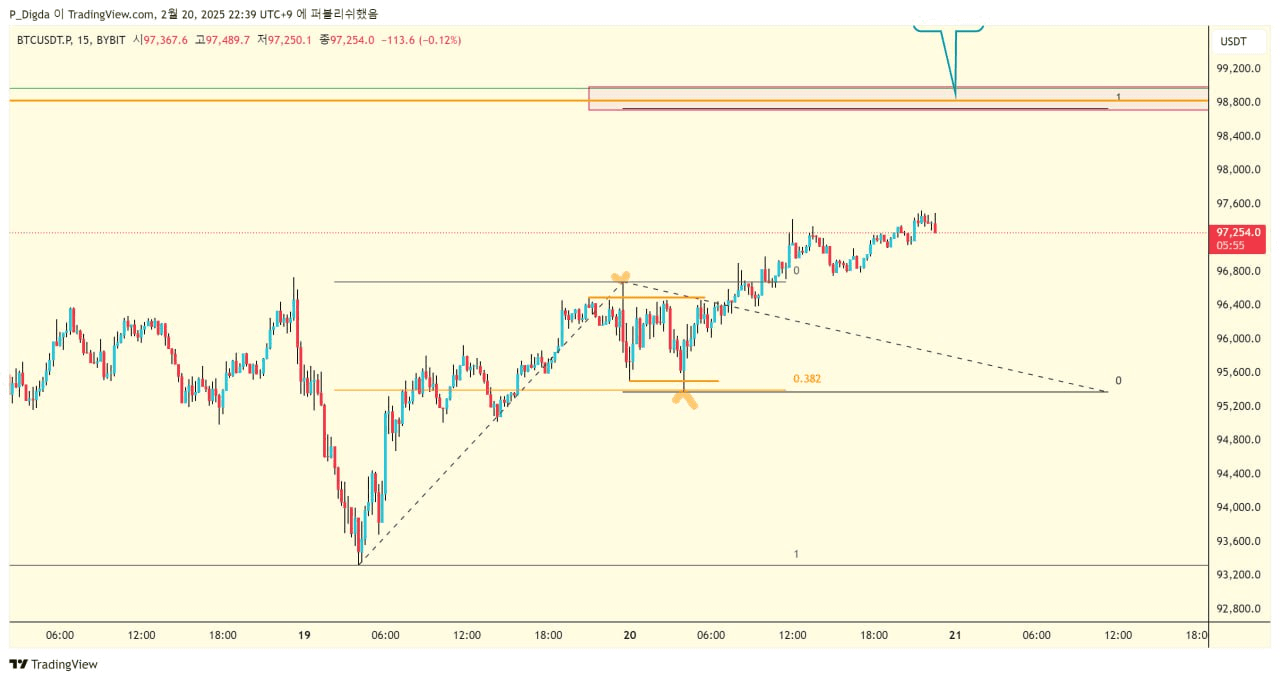Image resolution: width=1280 pixels, height=681 pixels.
Task: Click the 96,400.0 price axis label
Action: tap(1237, 305)
